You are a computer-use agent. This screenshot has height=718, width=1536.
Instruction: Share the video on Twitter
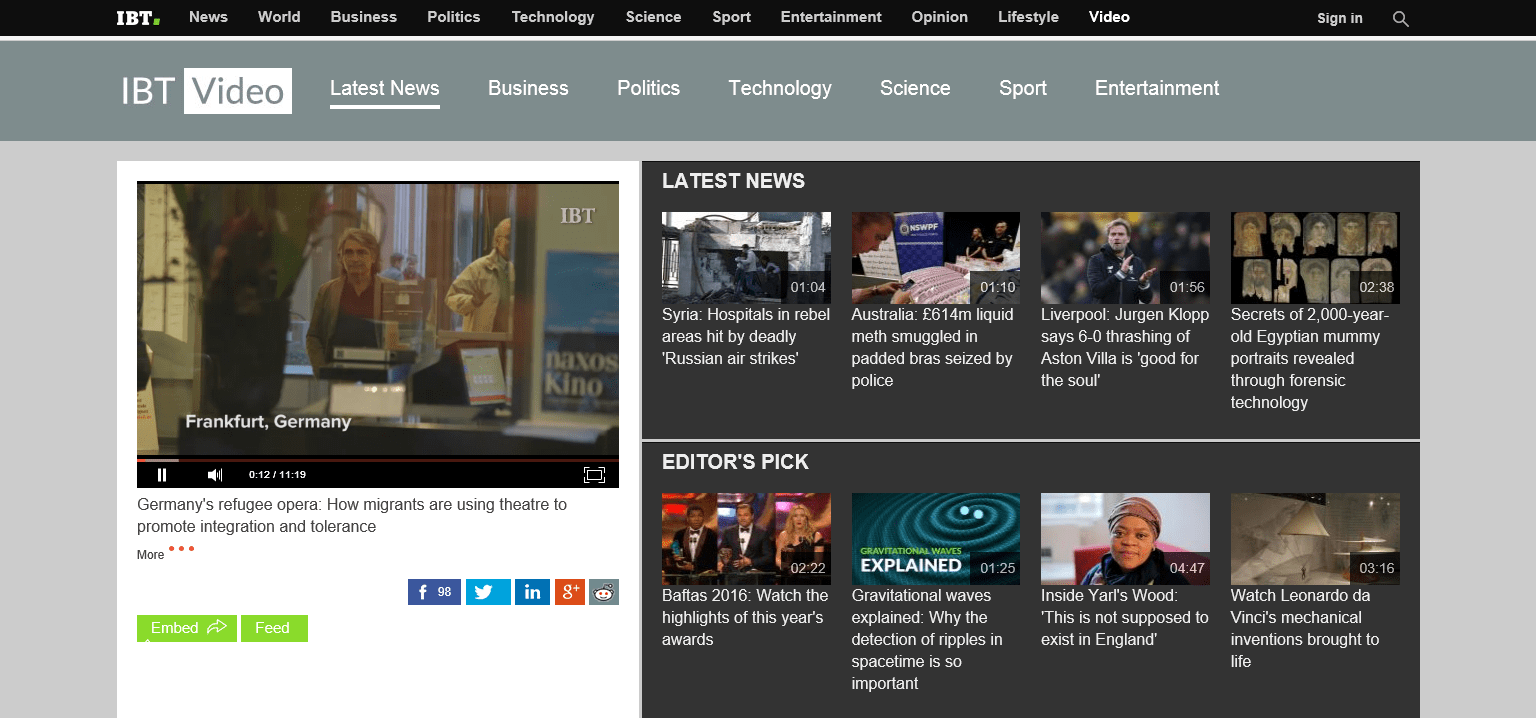[488, 592]
